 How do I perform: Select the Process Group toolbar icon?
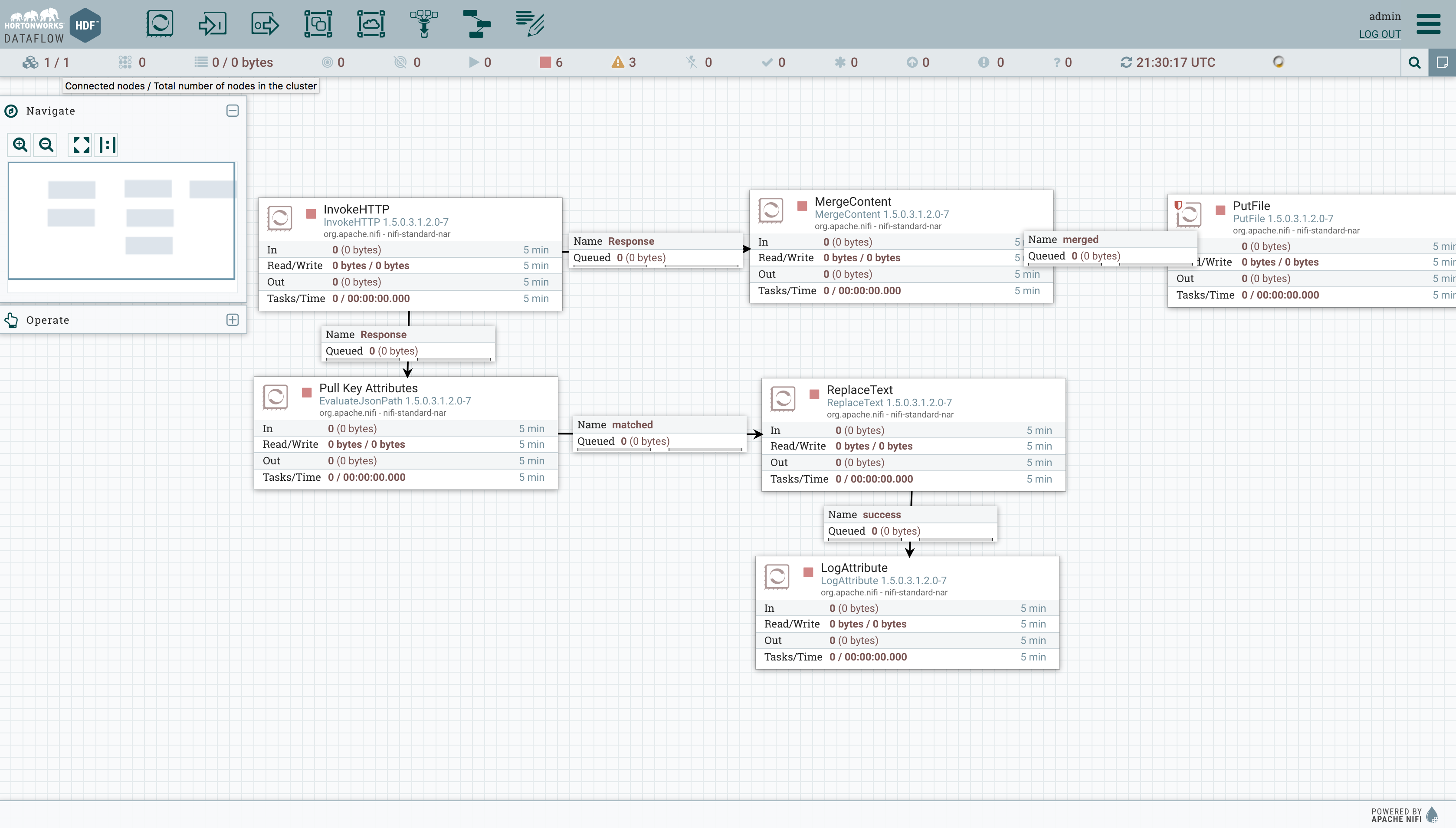pos(318,24)
